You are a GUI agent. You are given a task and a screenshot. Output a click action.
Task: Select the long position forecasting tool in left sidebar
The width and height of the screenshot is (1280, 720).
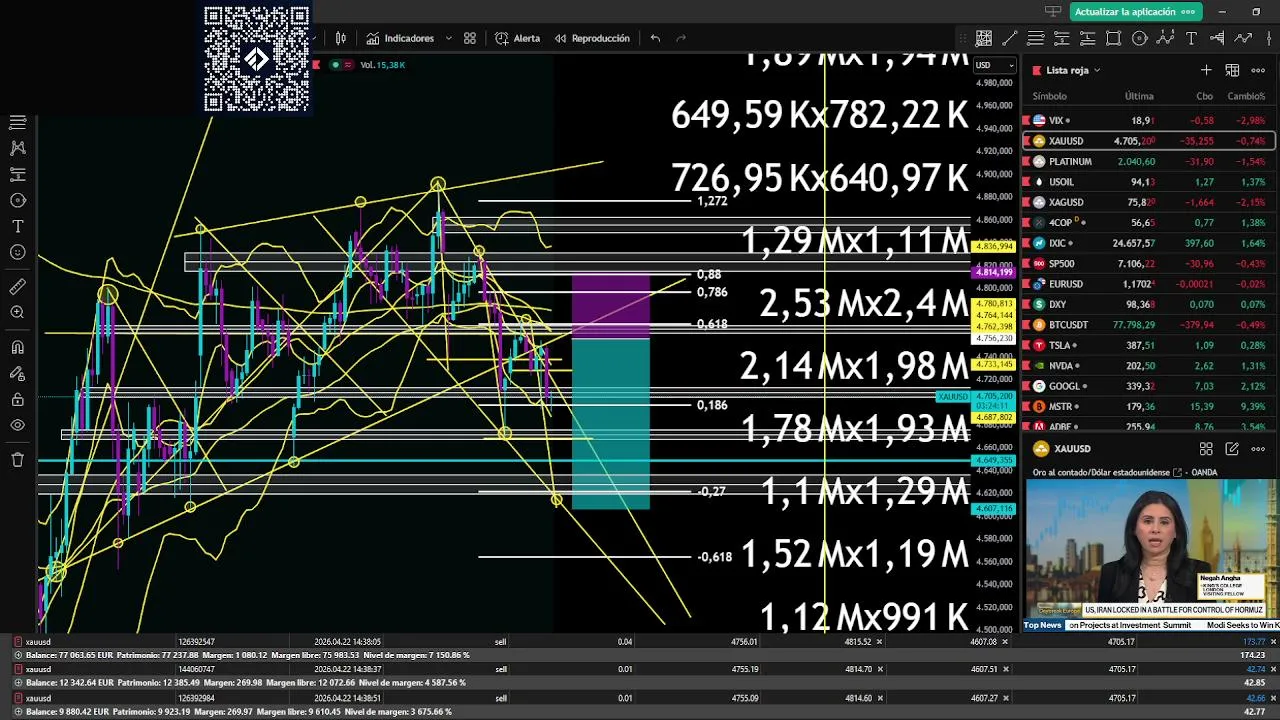[17, 174]
